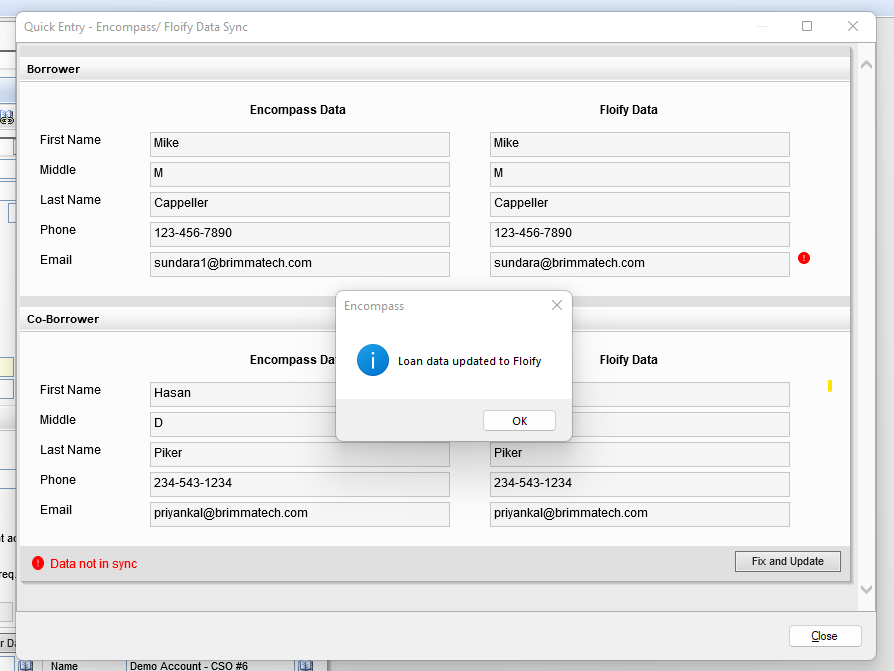The height and width of the screenshot is (671, 894).
Task: Click Floify email field sundara@brimmatech.com
Action: (639, 263)
